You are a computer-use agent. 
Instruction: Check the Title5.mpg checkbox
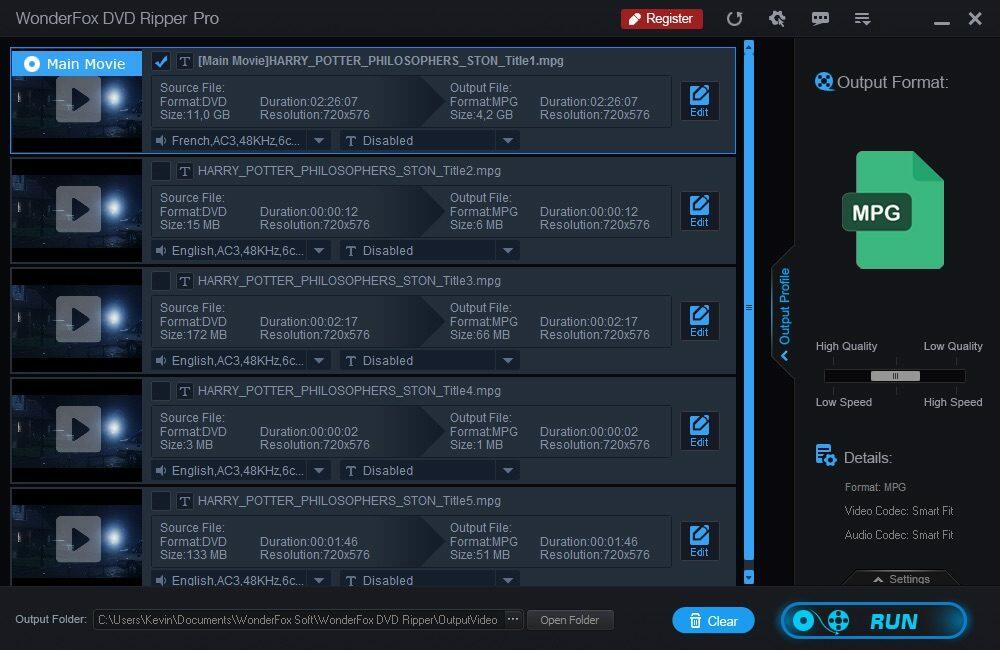pyautogui.click(x=161, y=501)
